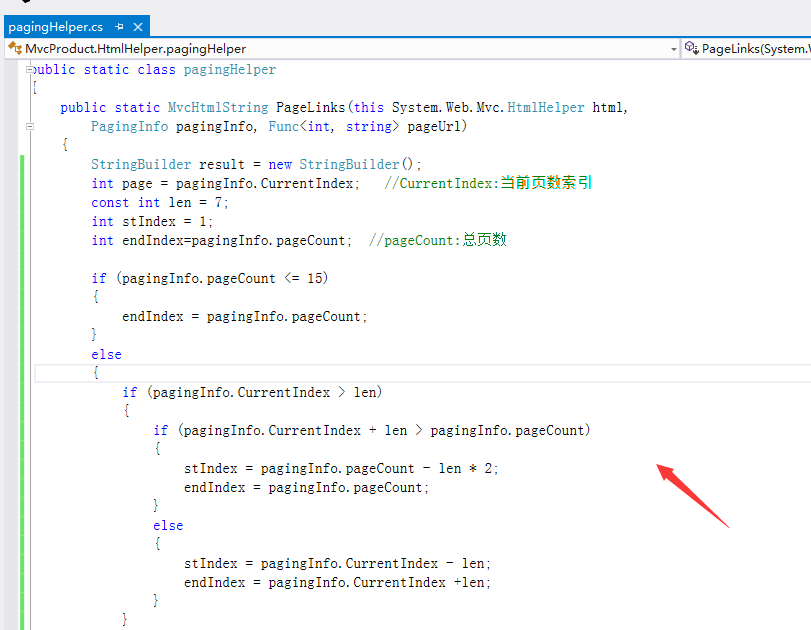Click 'Func' type in parameter list
The image size is (811, 630).
click(x=283, y=127)
